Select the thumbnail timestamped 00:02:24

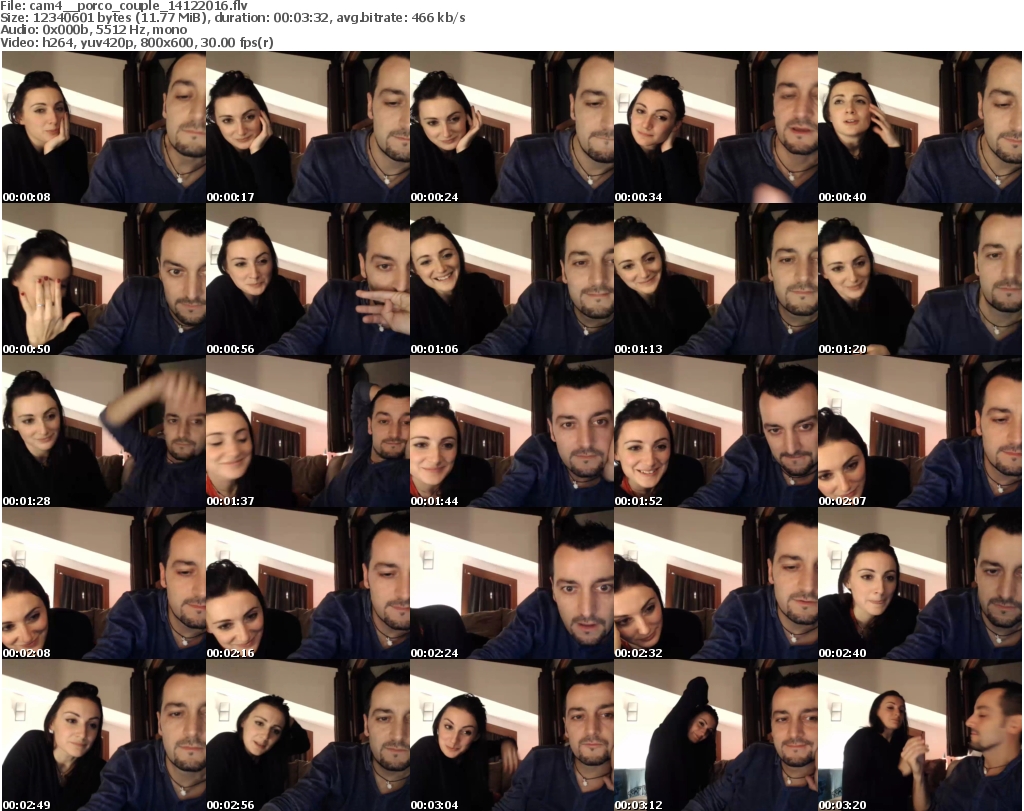[511, 584]
